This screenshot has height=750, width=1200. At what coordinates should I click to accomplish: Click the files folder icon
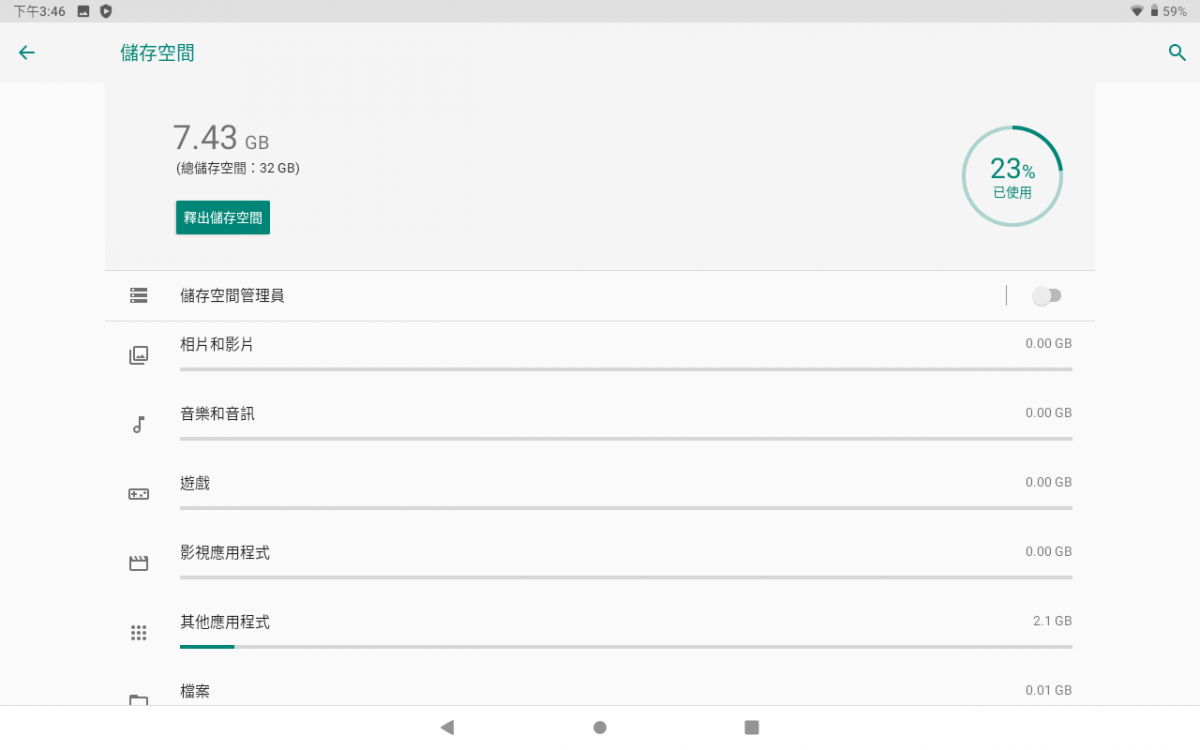(138, 699)
